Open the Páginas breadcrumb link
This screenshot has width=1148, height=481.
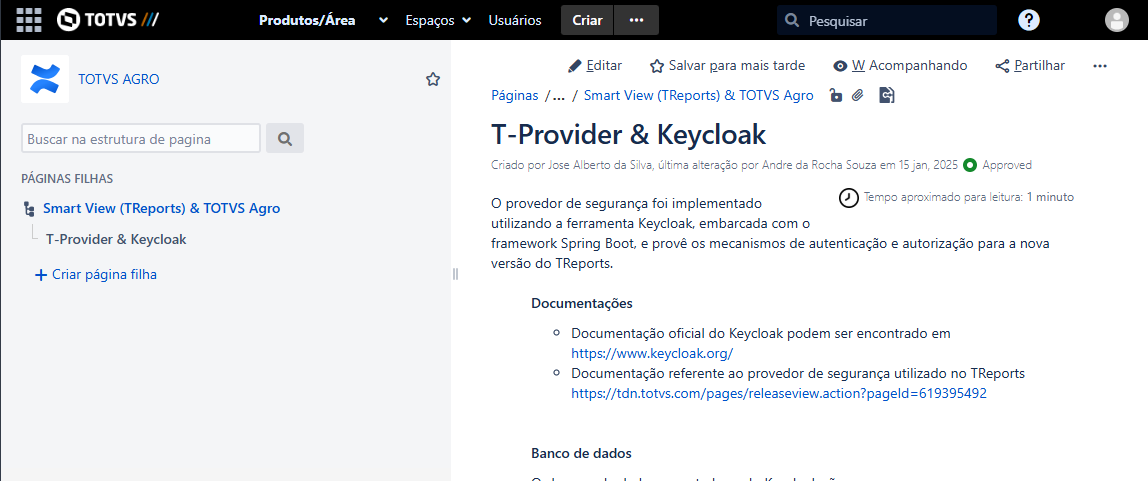[515, 95]
